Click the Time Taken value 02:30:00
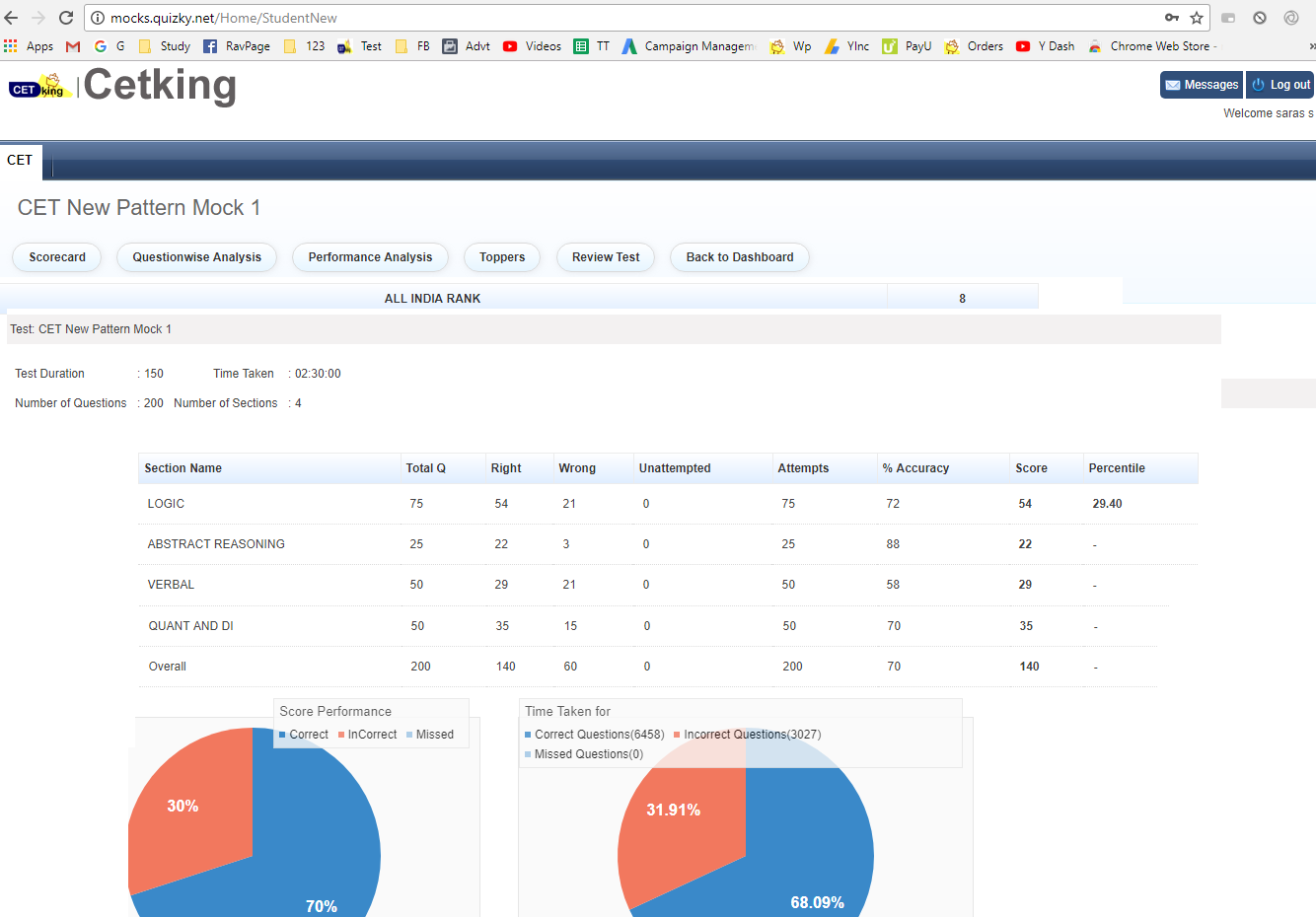1316x917 pixels. 318,374
